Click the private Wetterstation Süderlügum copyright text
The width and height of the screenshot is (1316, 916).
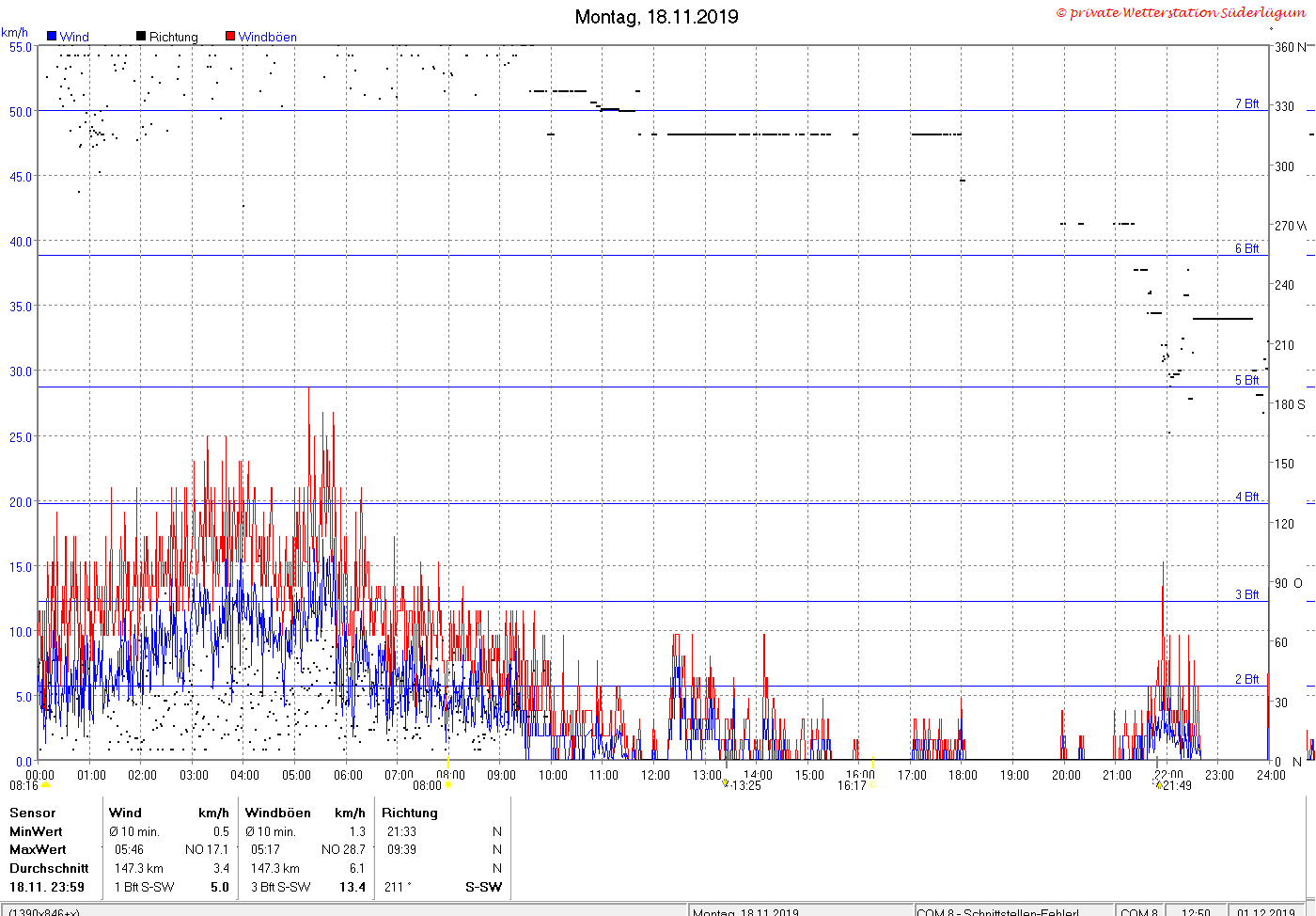click(1182, 12)
